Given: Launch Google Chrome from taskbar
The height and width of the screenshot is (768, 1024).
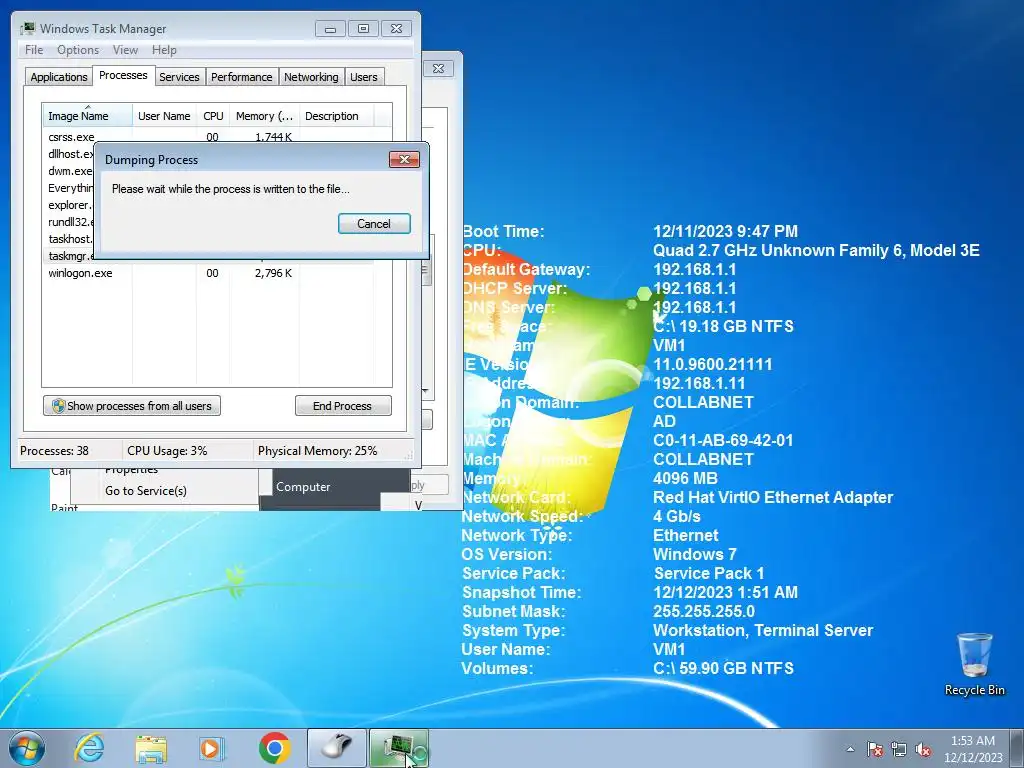Looking at the screenshot, I should 274,748.
